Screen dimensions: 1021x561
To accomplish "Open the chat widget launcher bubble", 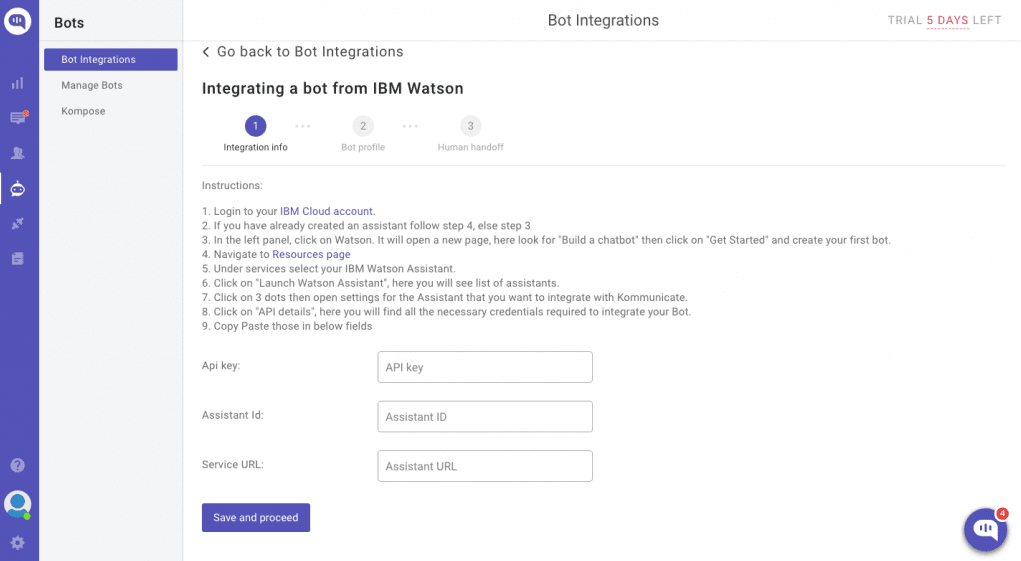I will pyautogui.click(x=985, y=529).
